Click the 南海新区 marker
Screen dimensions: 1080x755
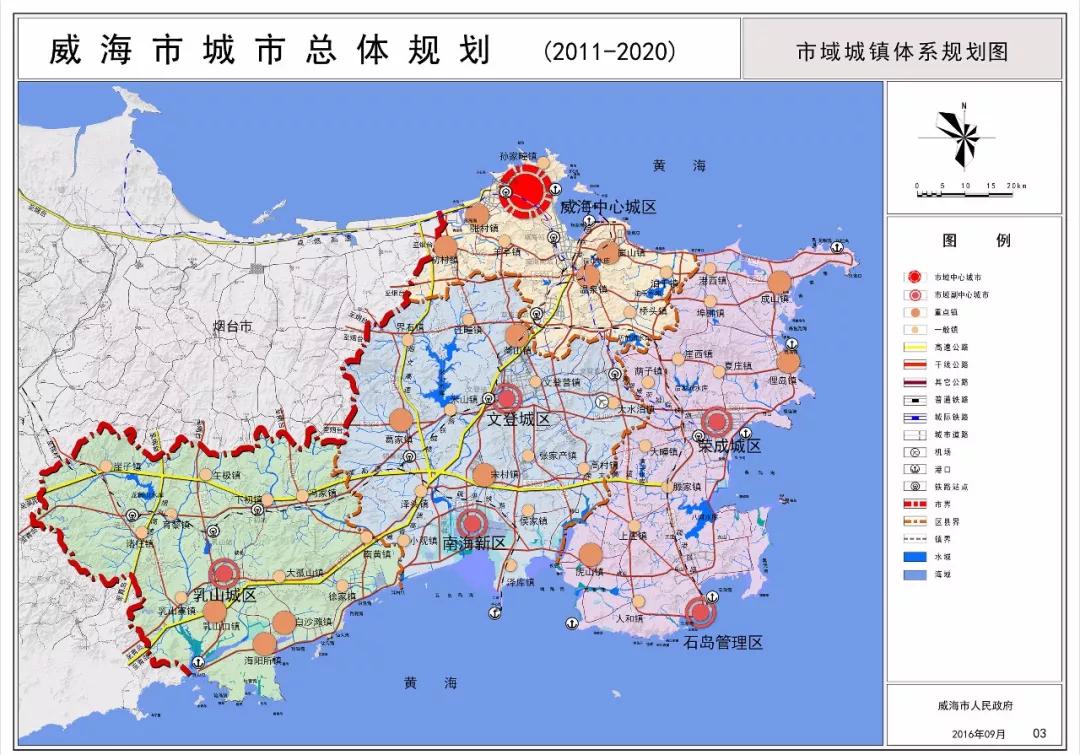tap(472, 525)
